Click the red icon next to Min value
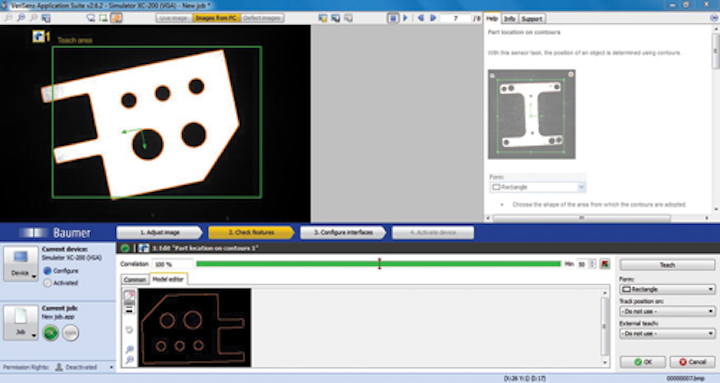The width and height of the screenshot is (720, 383). point(605,264)
